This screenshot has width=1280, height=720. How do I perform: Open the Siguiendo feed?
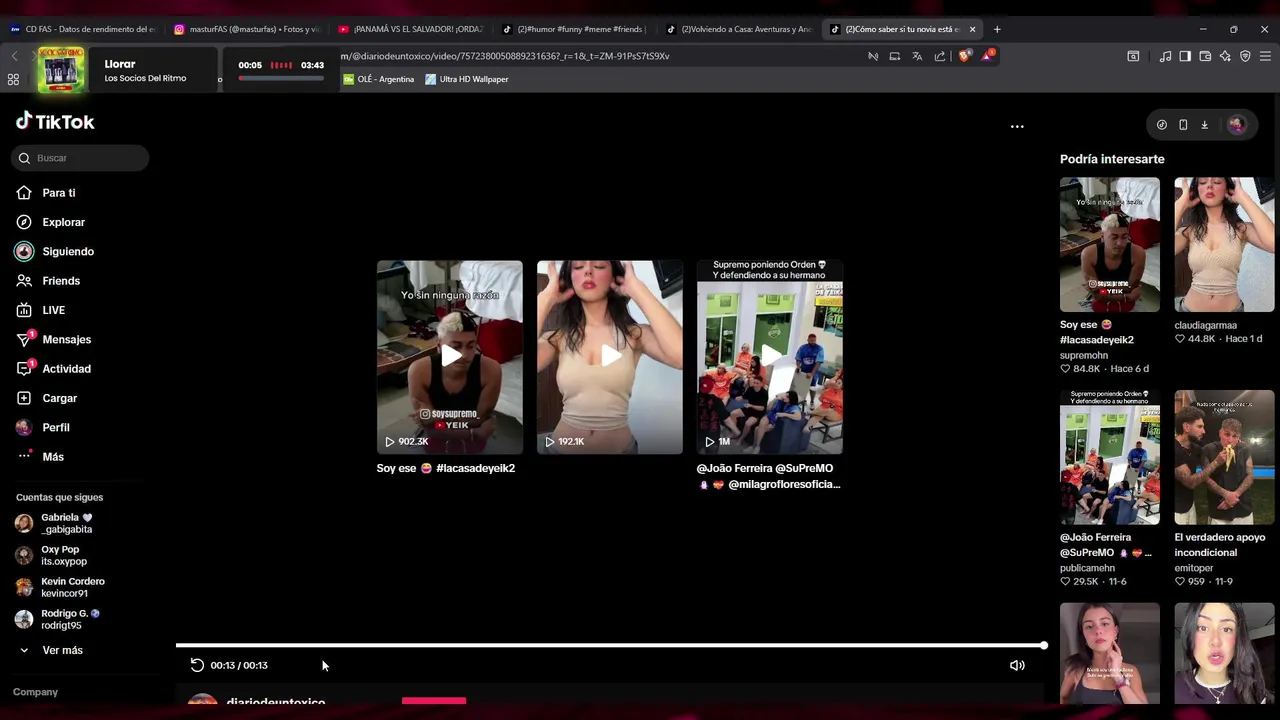67,252
